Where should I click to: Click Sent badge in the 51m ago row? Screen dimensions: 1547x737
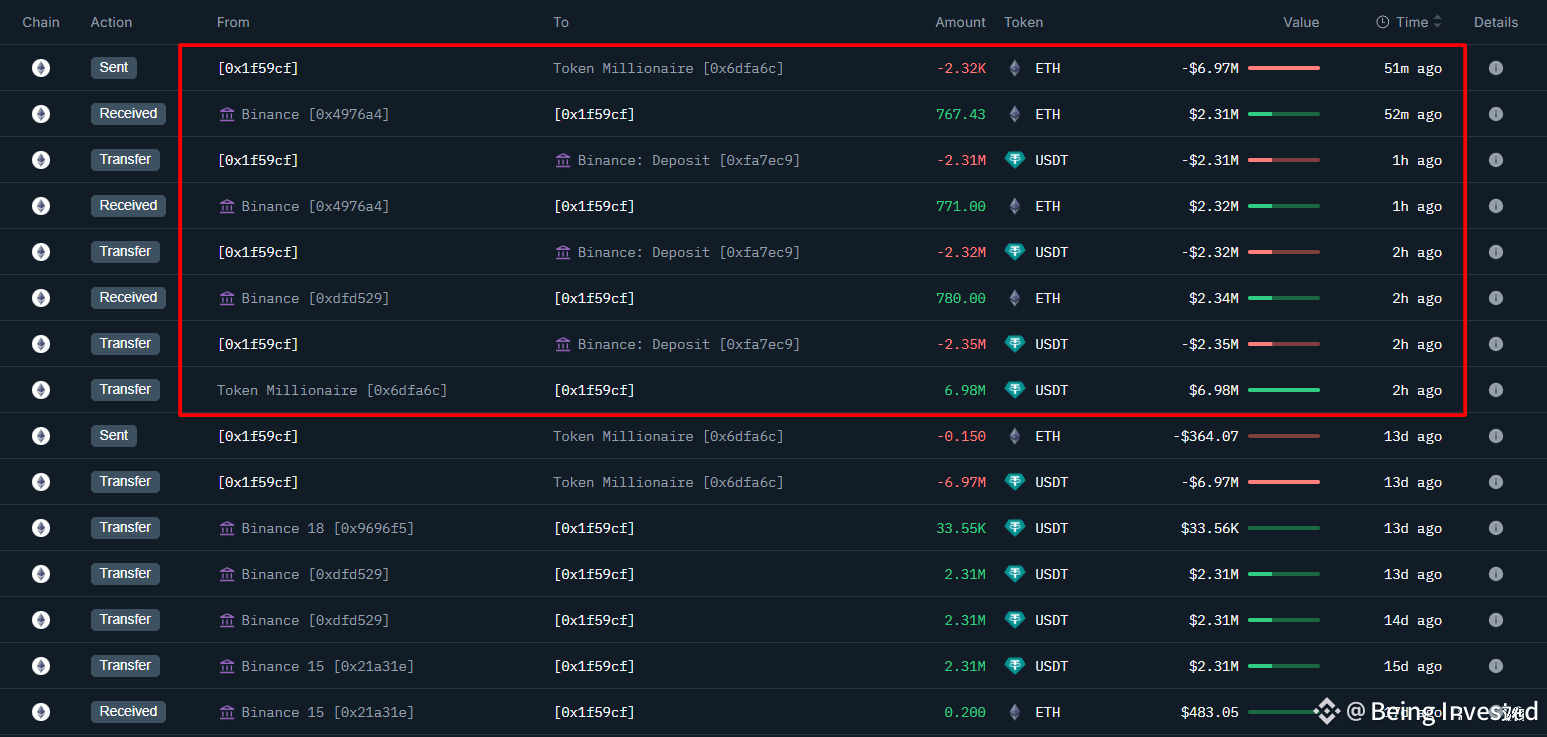coord(114,68)
